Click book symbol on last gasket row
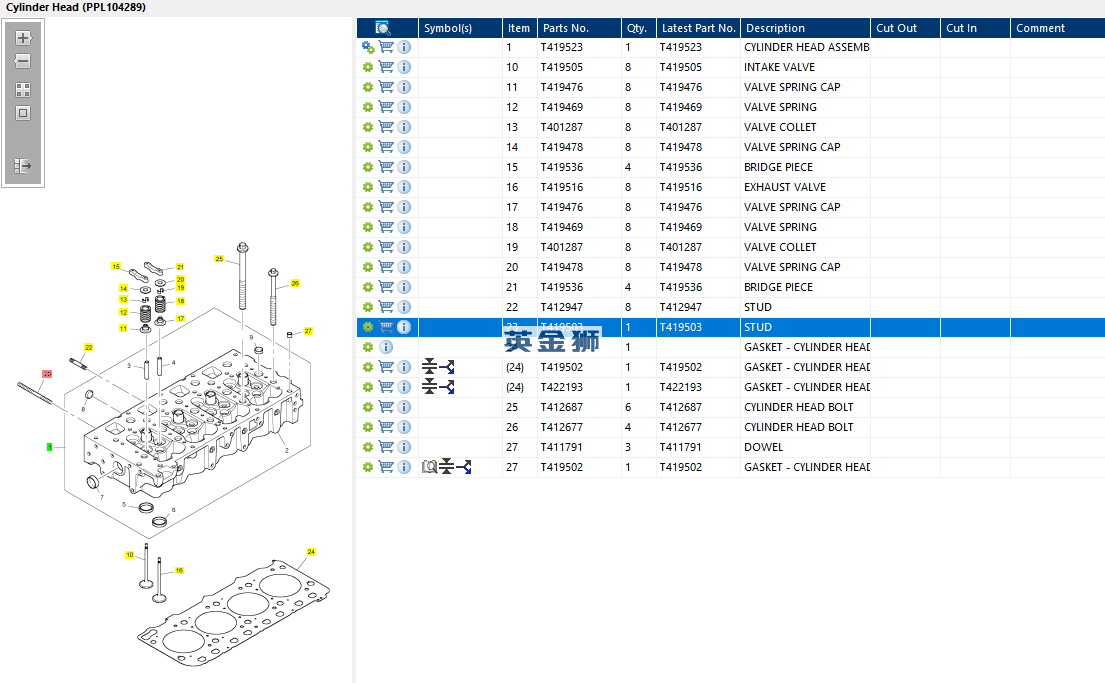 429,467
